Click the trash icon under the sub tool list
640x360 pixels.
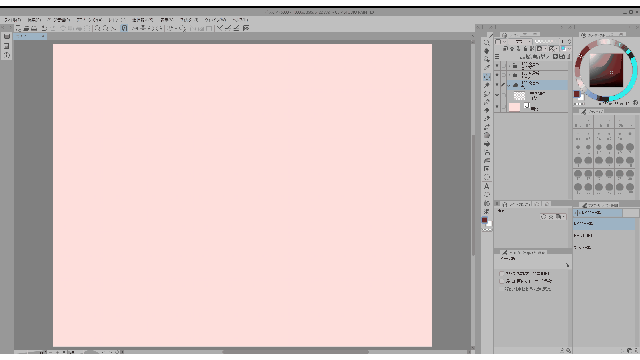[x=636, y=350]
